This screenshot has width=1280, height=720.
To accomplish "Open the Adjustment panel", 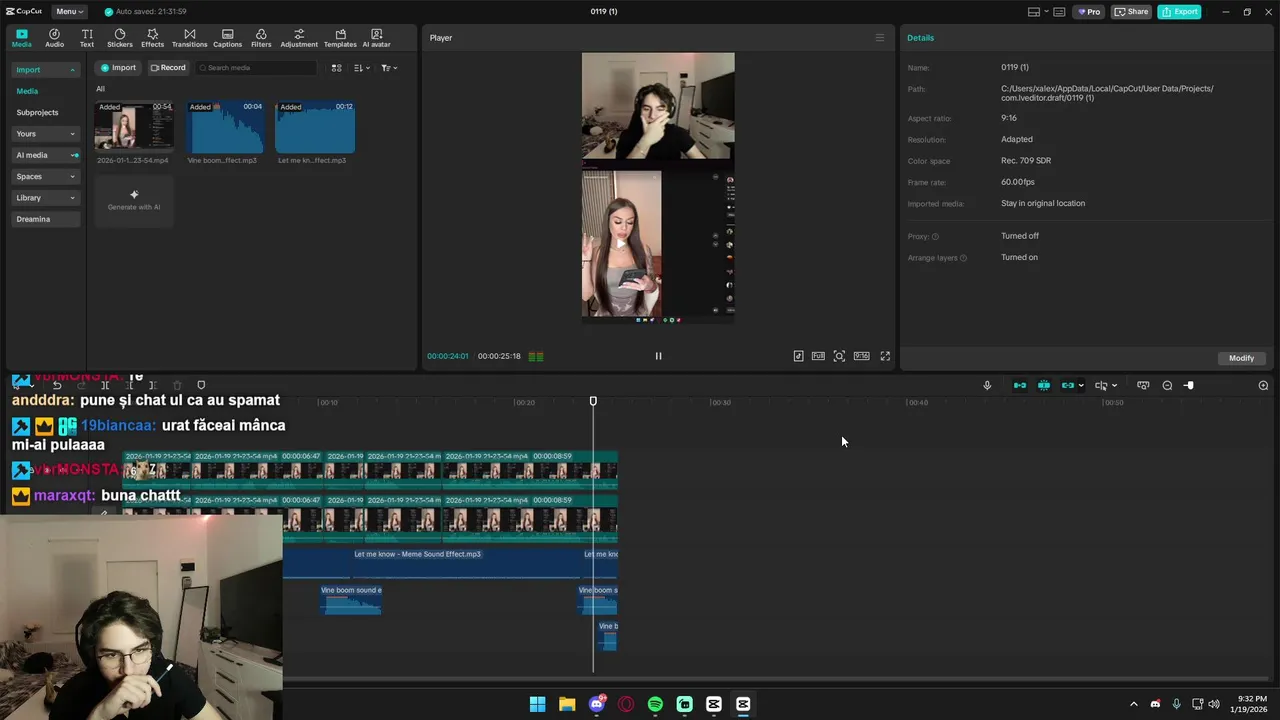I will click(x=299, y=38).
